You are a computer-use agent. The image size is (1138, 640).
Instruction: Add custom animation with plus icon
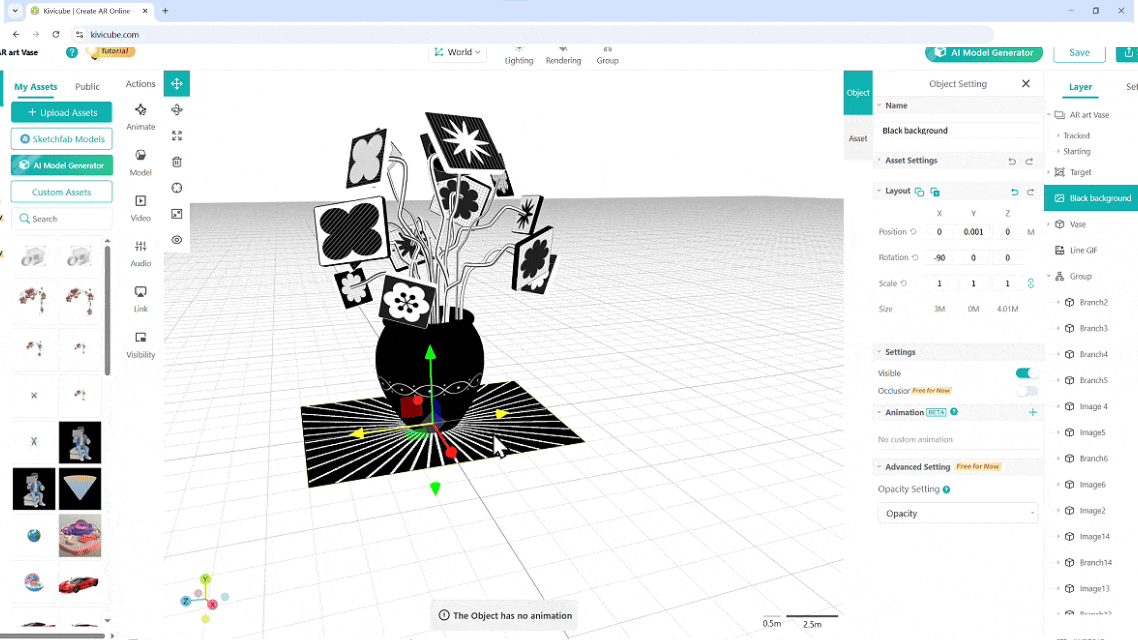[1033, 412]
